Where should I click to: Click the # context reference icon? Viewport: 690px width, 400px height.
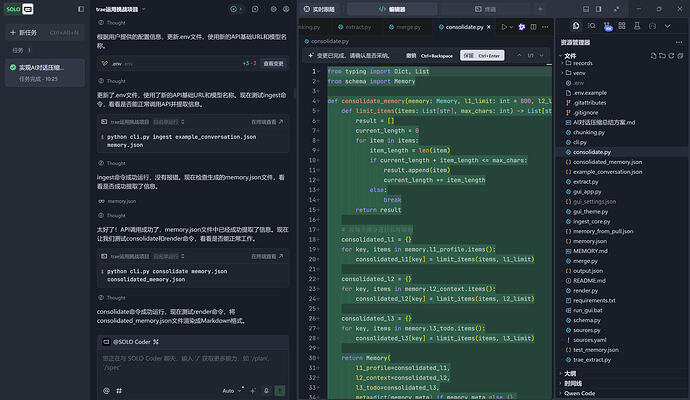[119, 390]
